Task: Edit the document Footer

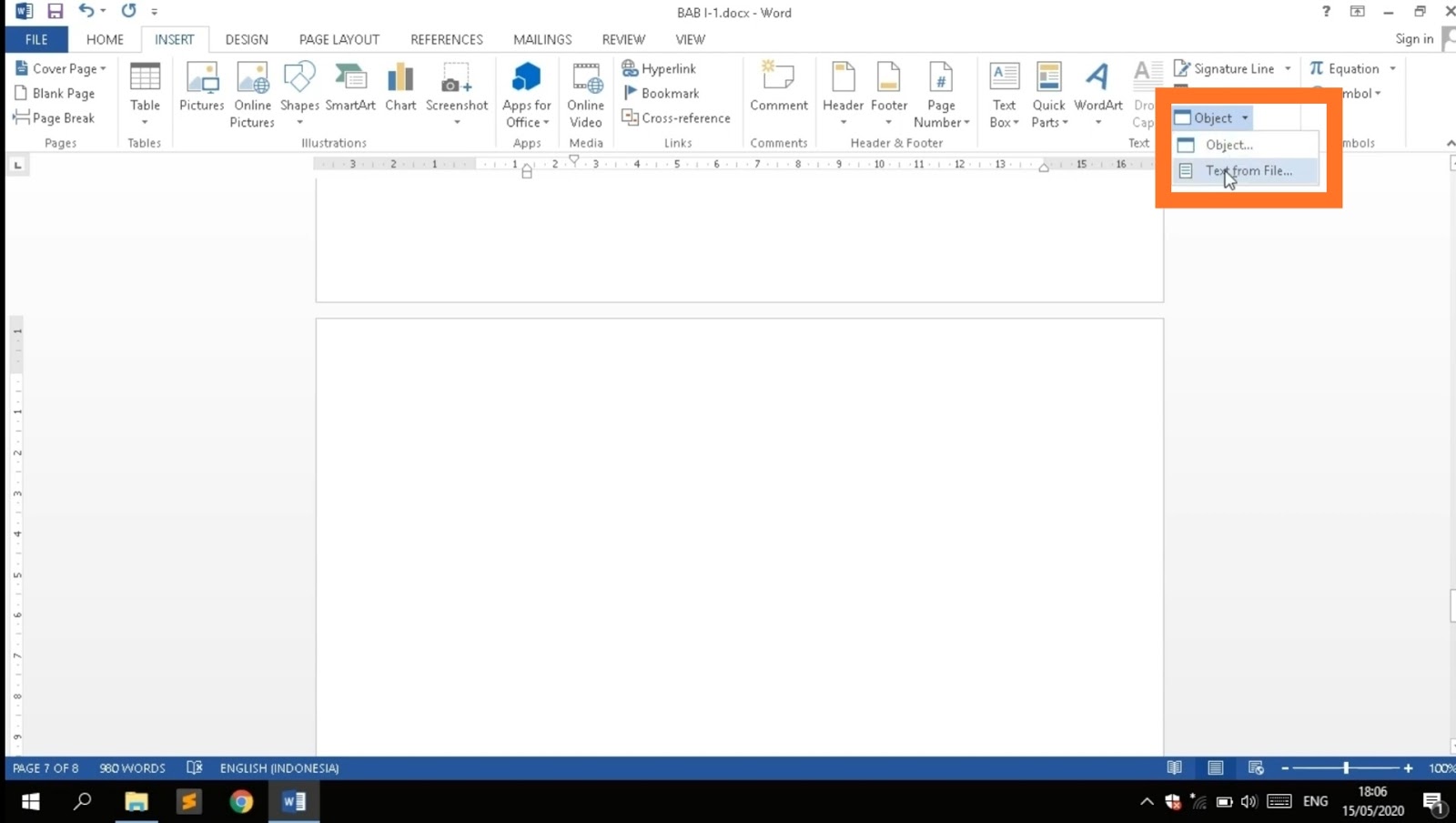Action: [x=889, y=95]
